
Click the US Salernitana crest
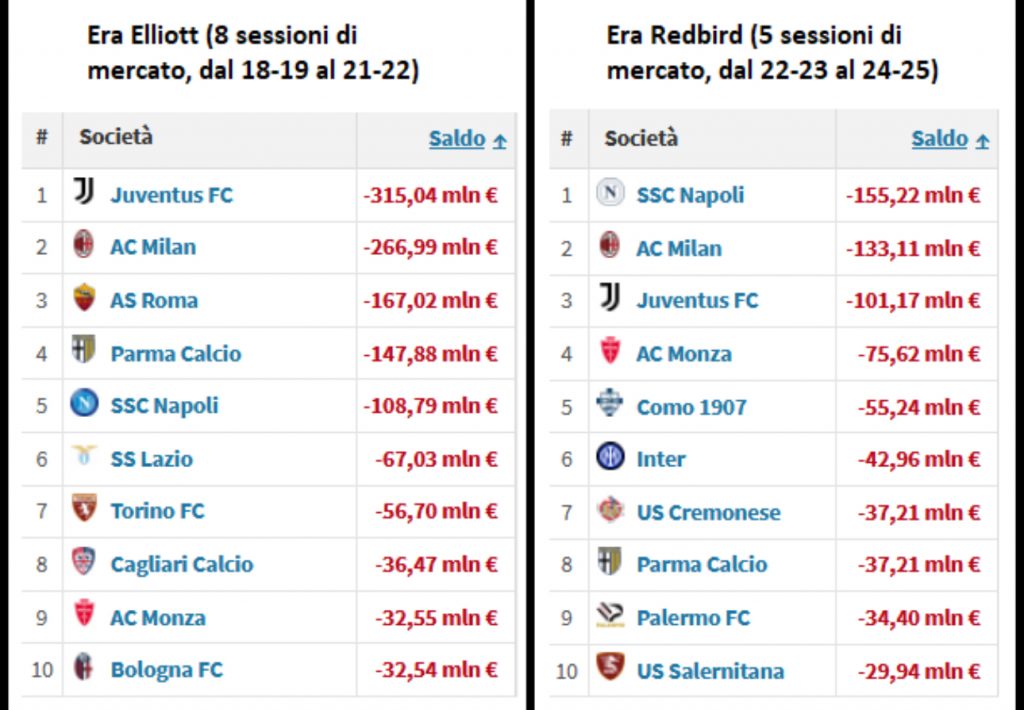pyautogui.click(x=610, y=669)
